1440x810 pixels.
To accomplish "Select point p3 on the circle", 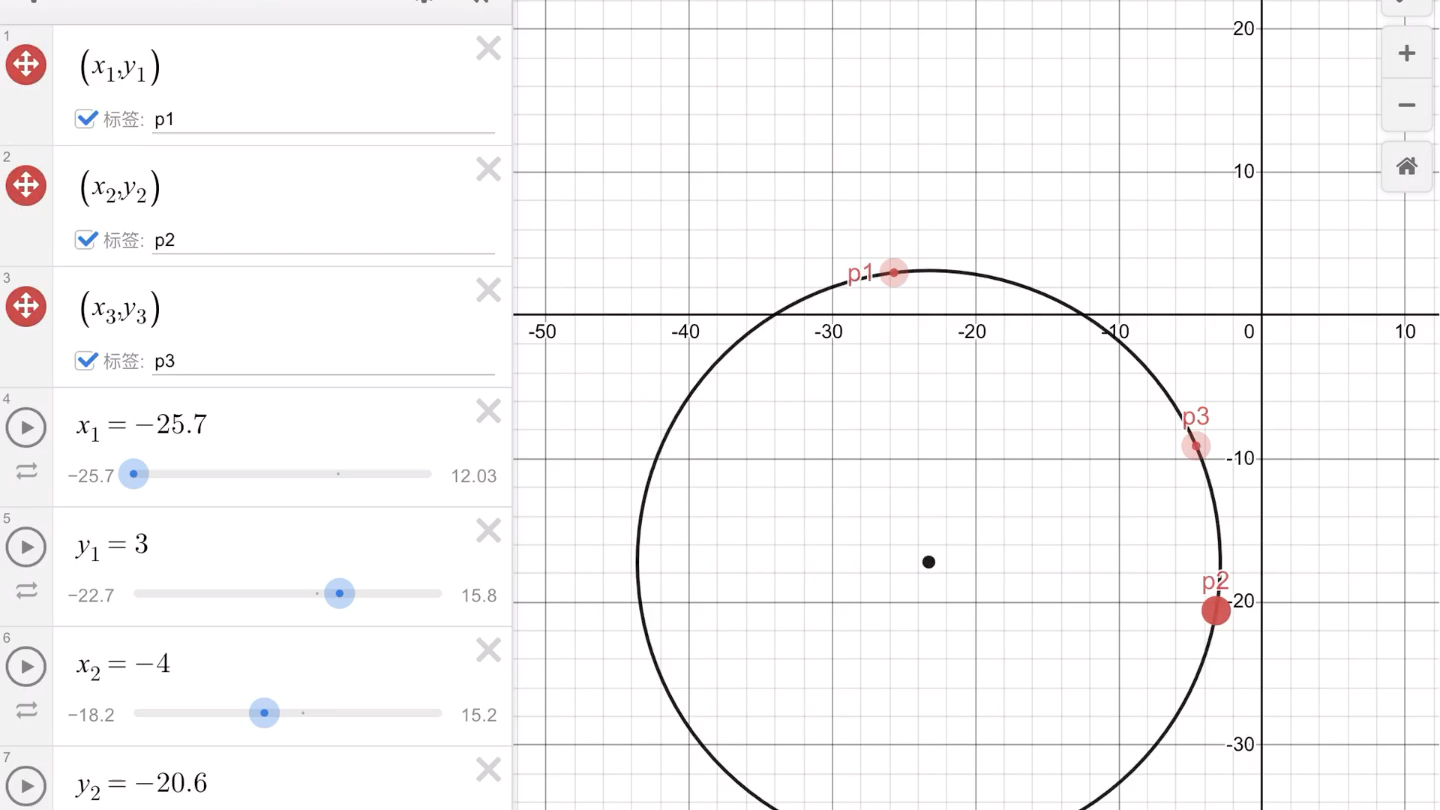I will coord(1196,446).
